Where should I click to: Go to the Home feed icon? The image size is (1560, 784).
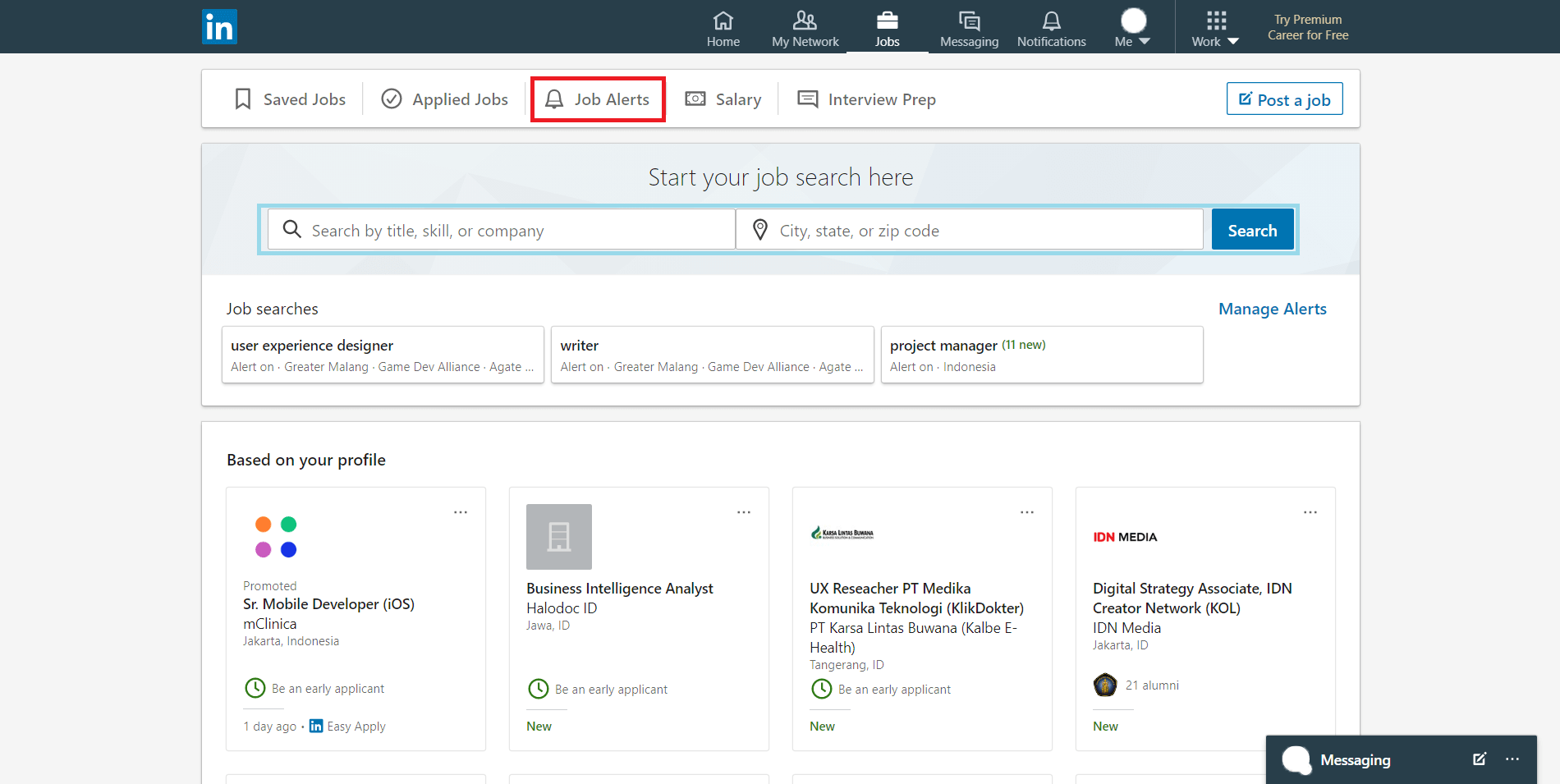coord(723,29)
